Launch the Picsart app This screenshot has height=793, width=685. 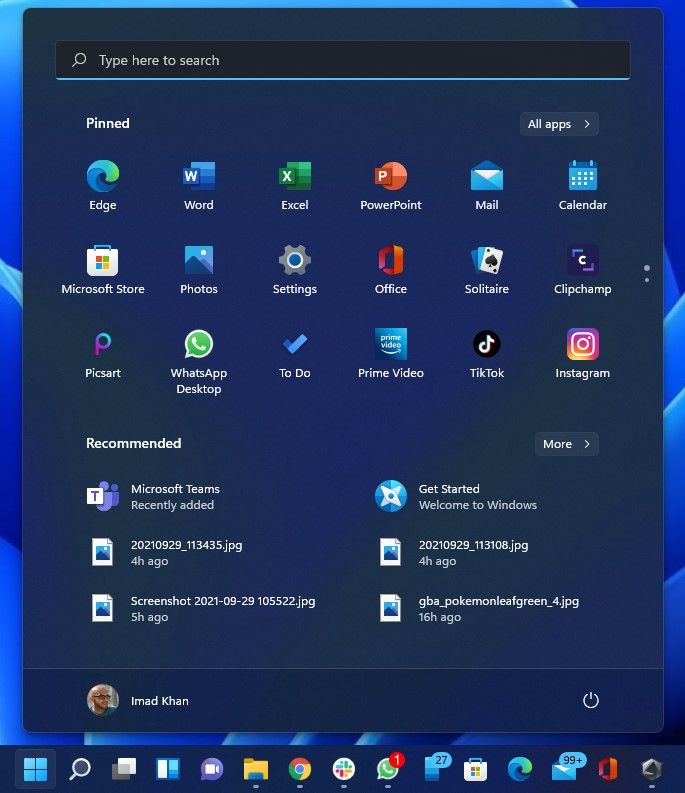click(103, 354)
